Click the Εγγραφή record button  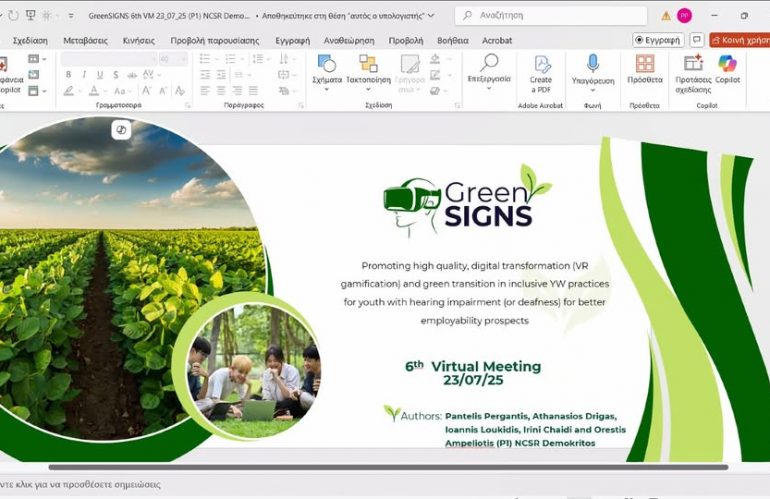tap(658, 40)
